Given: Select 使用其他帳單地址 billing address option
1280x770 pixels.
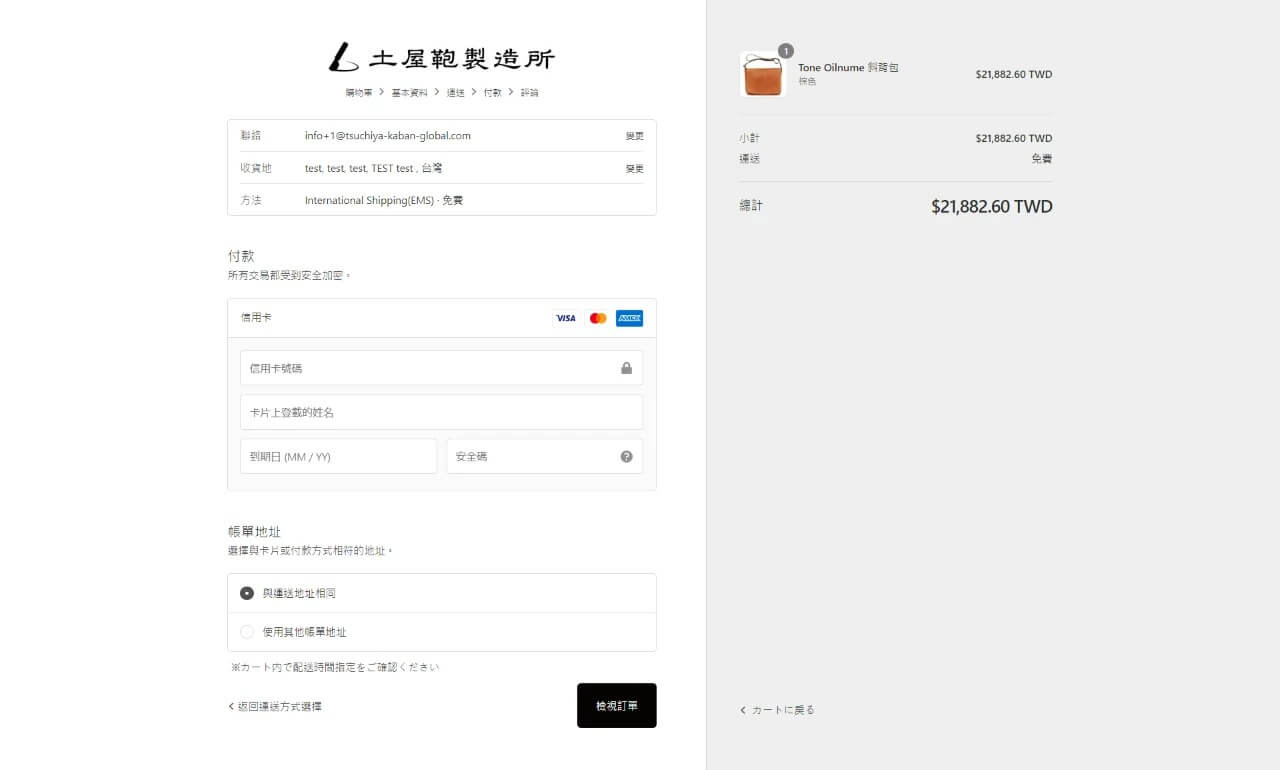Looking at the screenshot, I should pyautogui.click(x=442, y=632).
